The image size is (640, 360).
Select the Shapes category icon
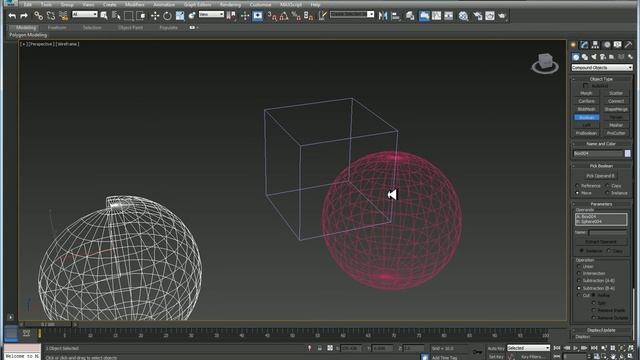pos(585,57)
